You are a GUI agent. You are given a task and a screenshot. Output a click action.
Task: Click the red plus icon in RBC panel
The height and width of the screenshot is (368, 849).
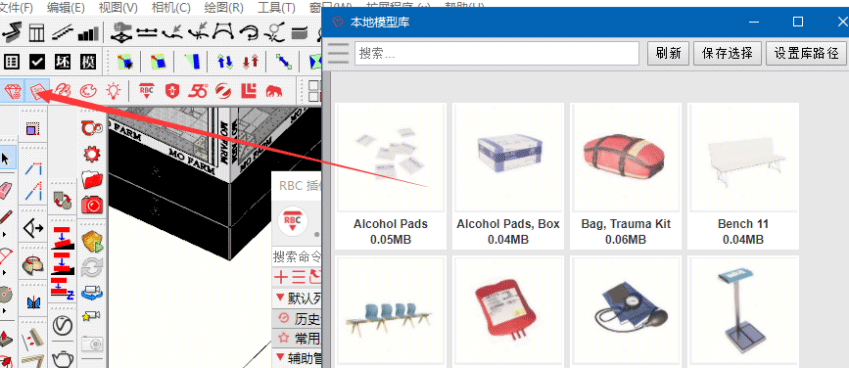click(x=280, y=278)
